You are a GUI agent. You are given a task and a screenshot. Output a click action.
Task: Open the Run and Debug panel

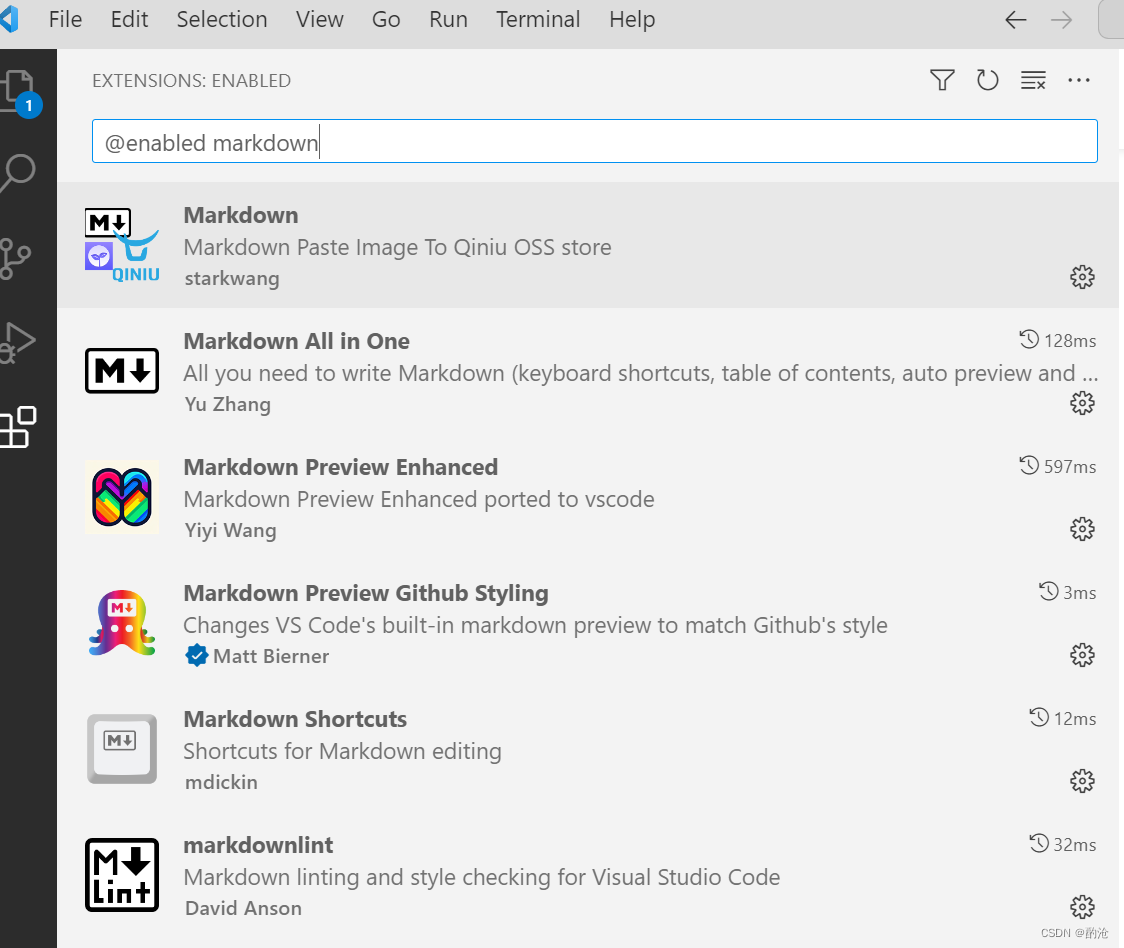27,340
